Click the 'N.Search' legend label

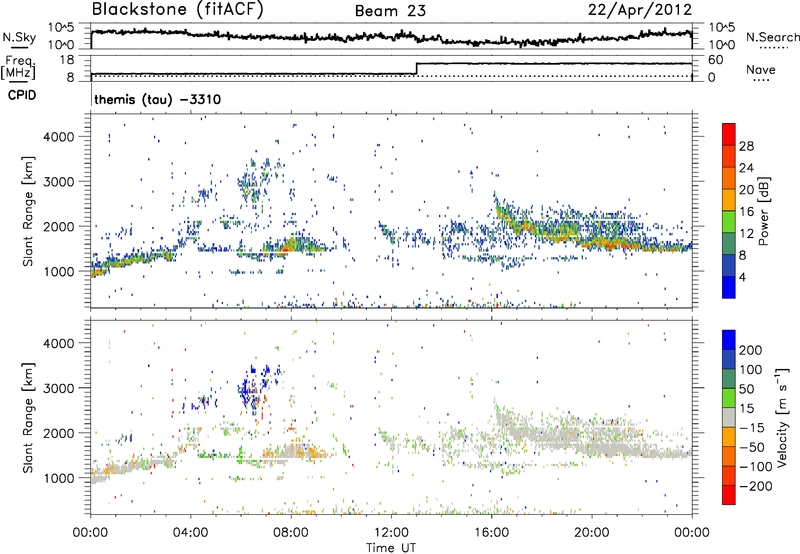(773, 37)
